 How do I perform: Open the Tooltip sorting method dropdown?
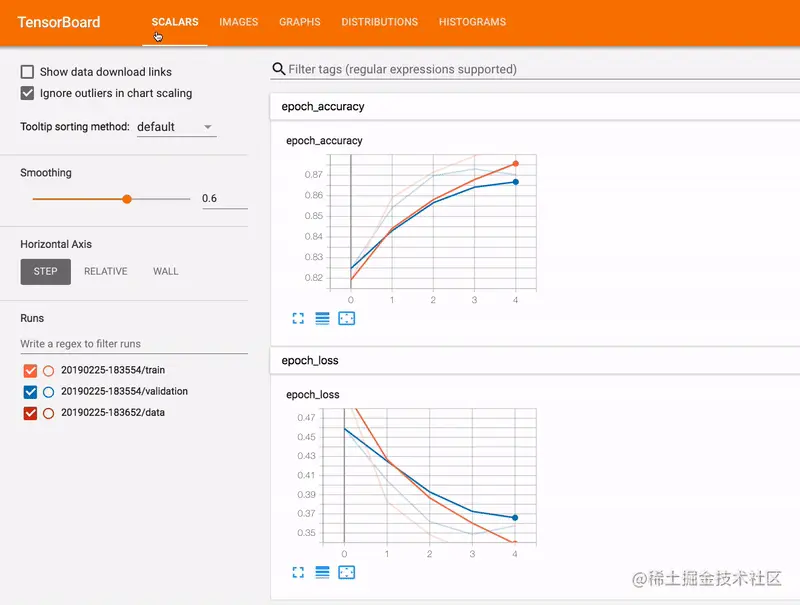(x=176, y=127)
